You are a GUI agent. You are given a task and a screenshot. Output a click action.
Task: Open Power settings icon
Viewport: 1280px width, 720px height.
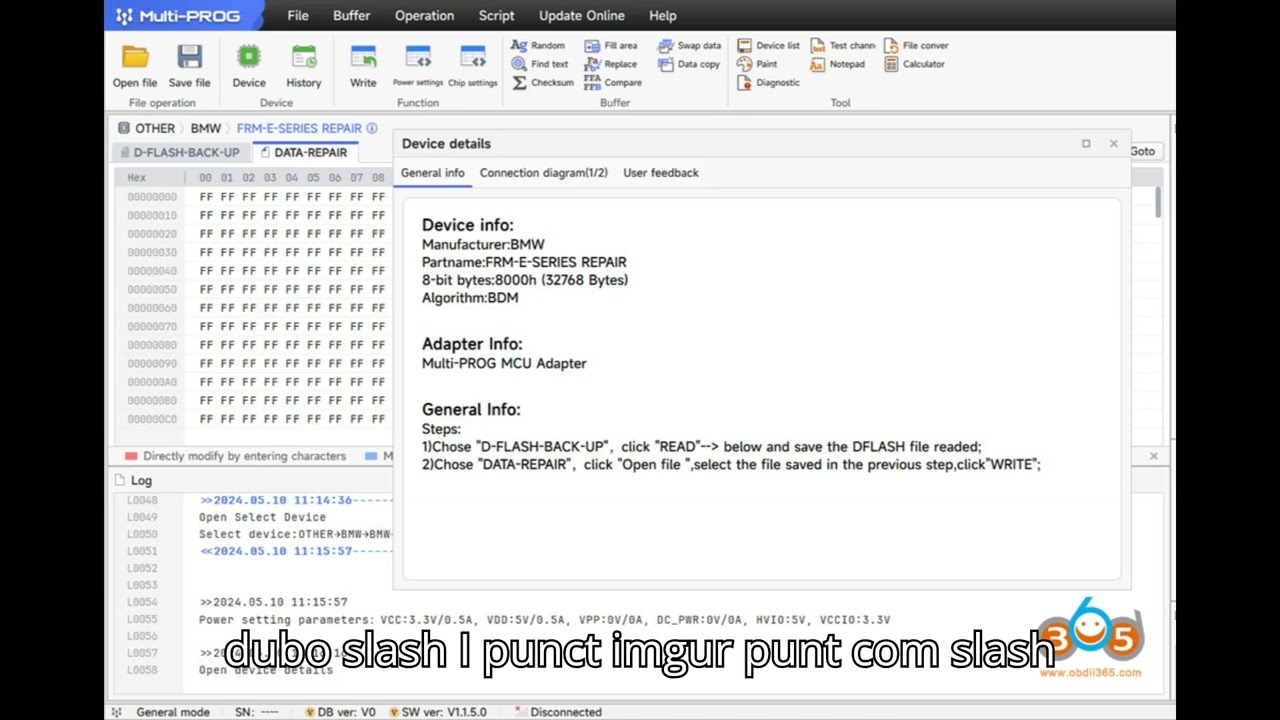click(418, 66)
